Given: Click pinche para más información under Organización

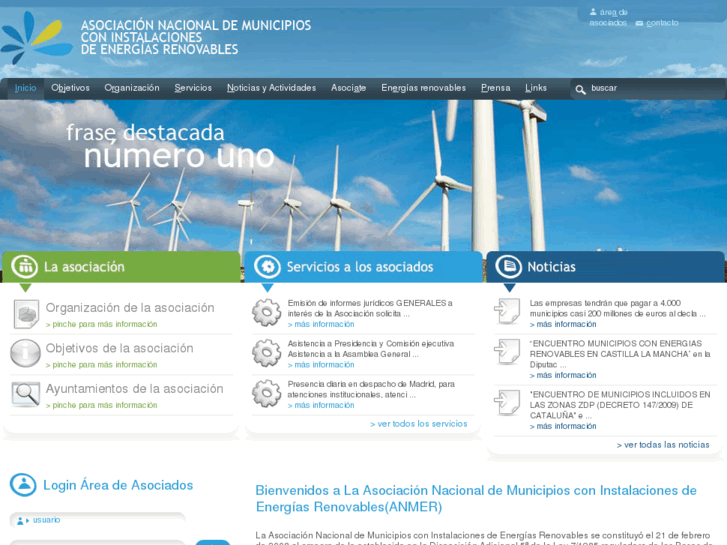Looking at the screenshot, I should pyautogui.click(x=102, y=324).
